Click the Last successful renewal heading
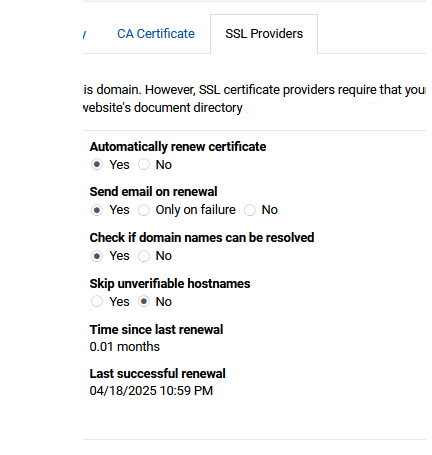432x455 pixels. [157, 374]
